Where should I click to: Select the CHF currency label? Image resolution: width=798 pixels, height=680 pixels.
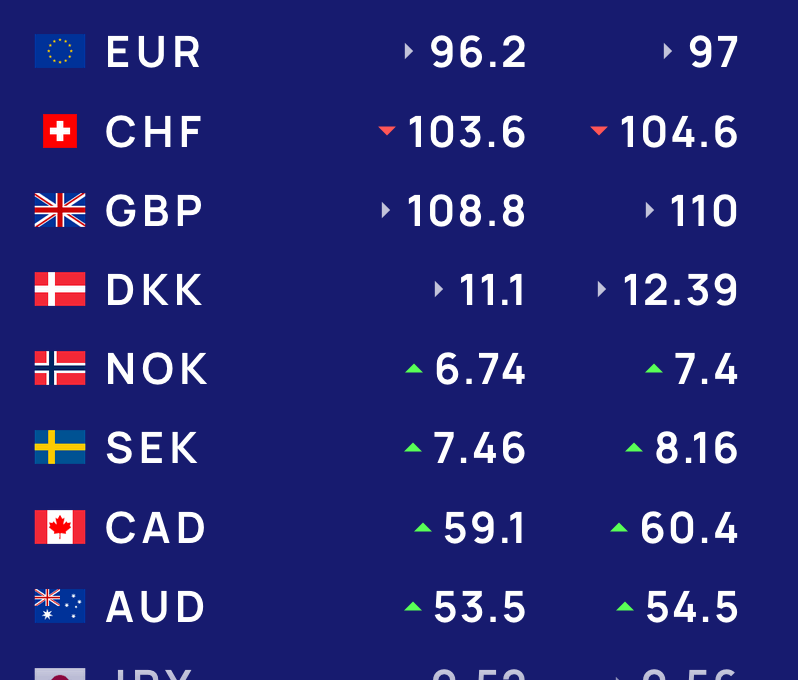154,132
